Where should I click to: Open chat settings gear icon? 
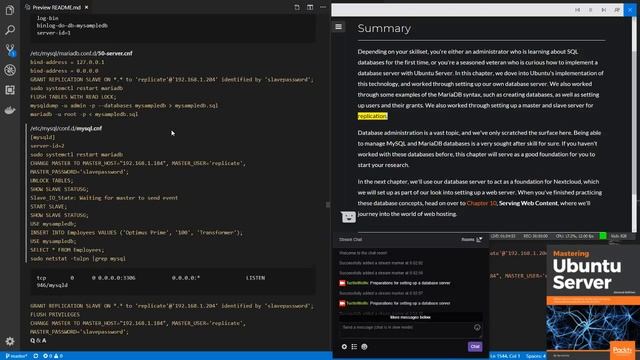(344, 347)
